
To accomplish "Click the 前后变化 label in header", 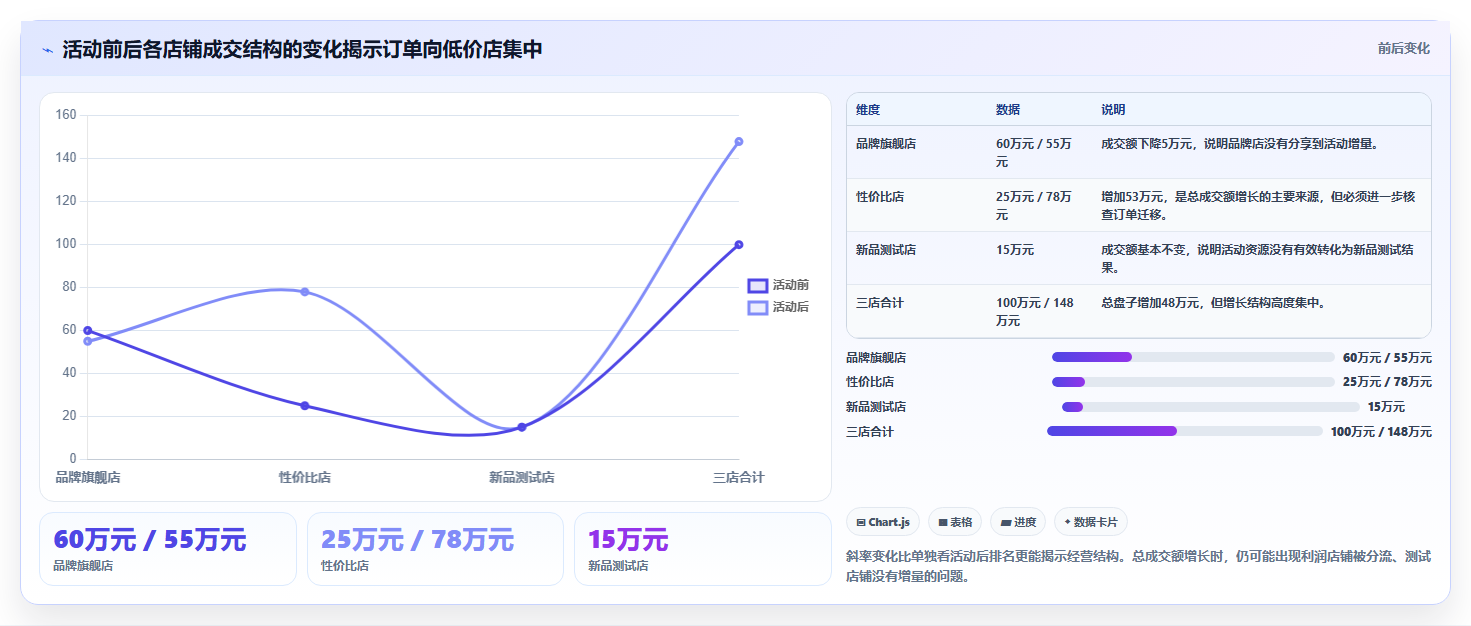I will pyautogui.click(x=1404, y=48).
